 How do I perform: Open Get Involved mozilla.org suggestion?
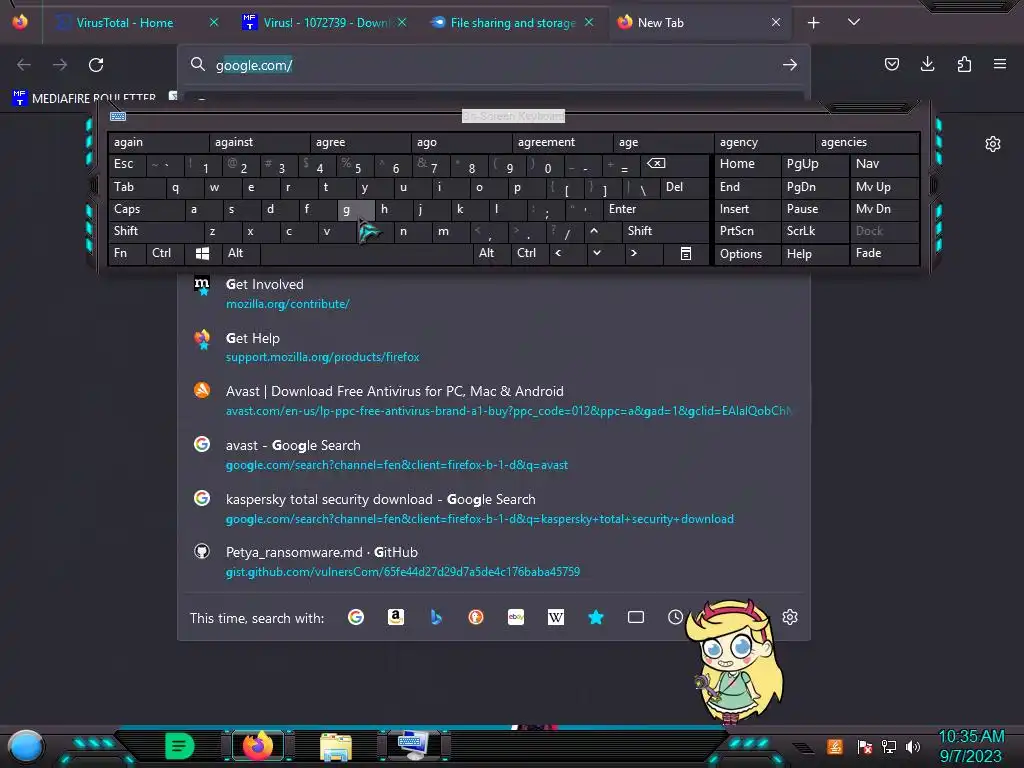coord(494,293)
